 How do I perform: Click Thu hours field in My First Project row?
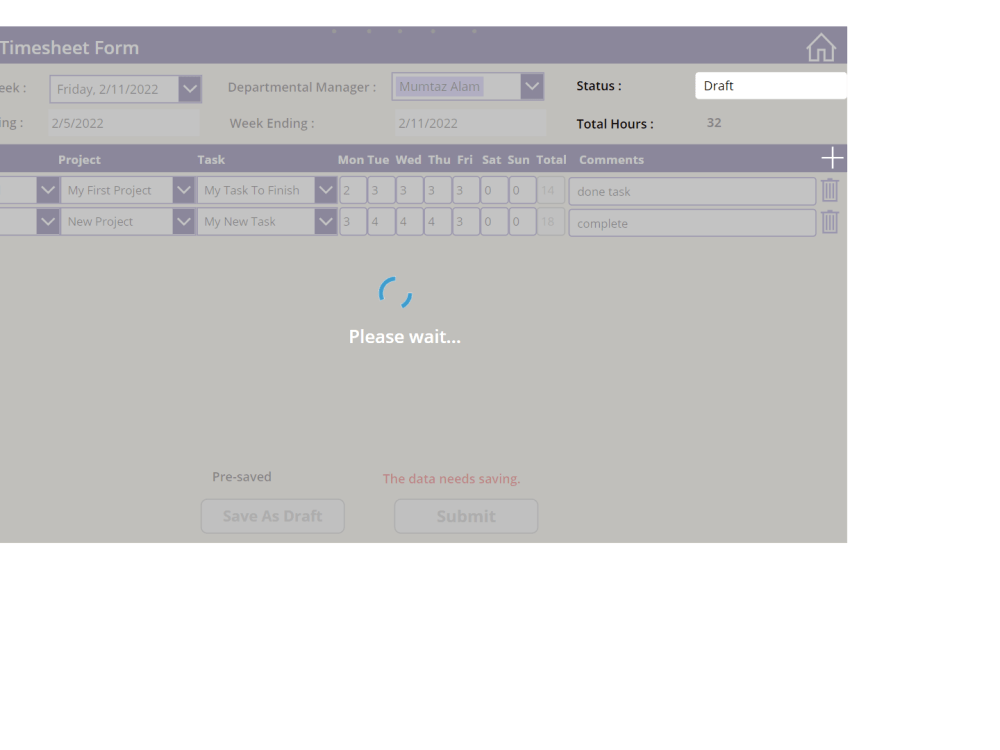[438, 190]
